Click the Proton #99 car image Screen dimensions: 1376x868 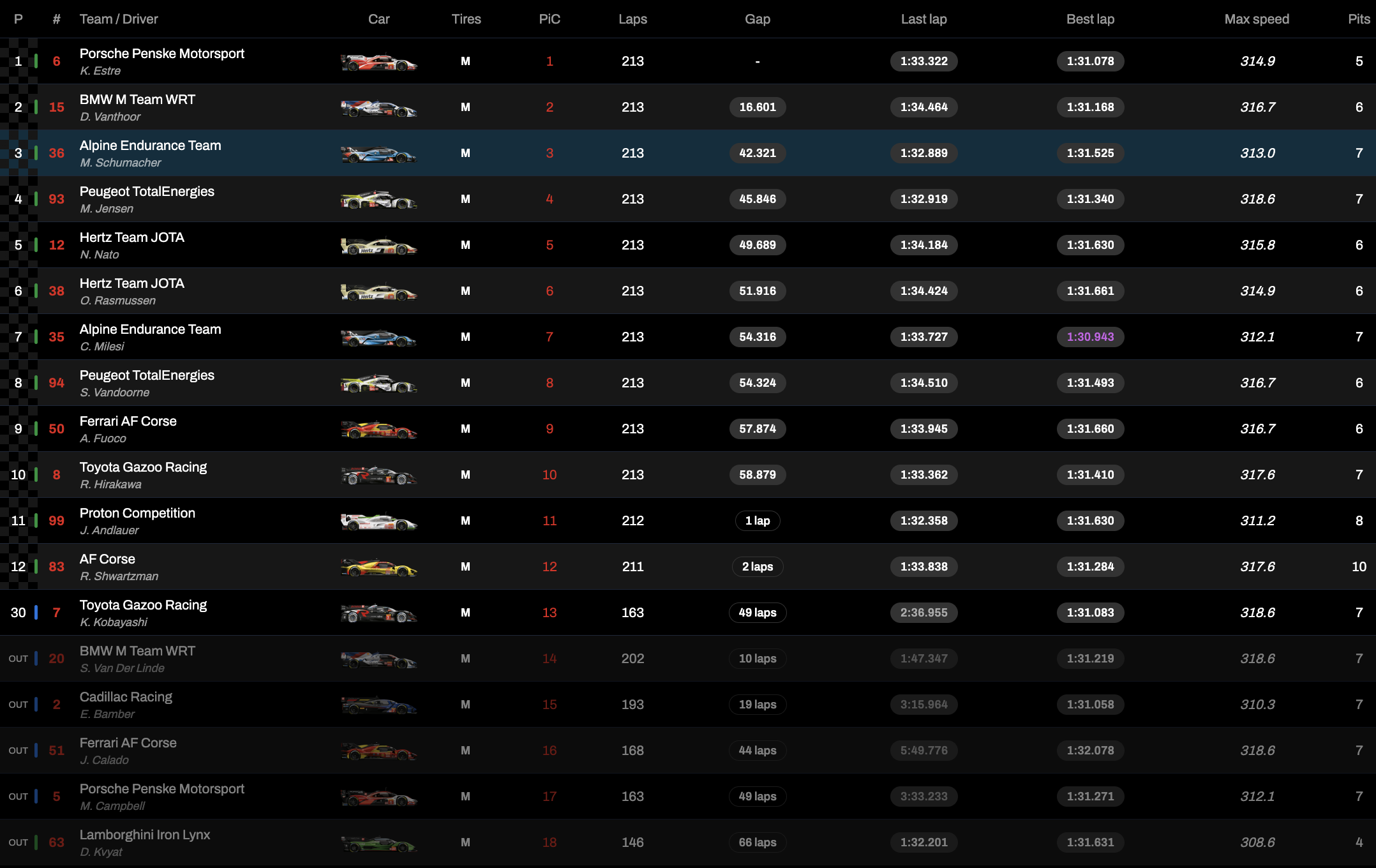pos(379,521)
